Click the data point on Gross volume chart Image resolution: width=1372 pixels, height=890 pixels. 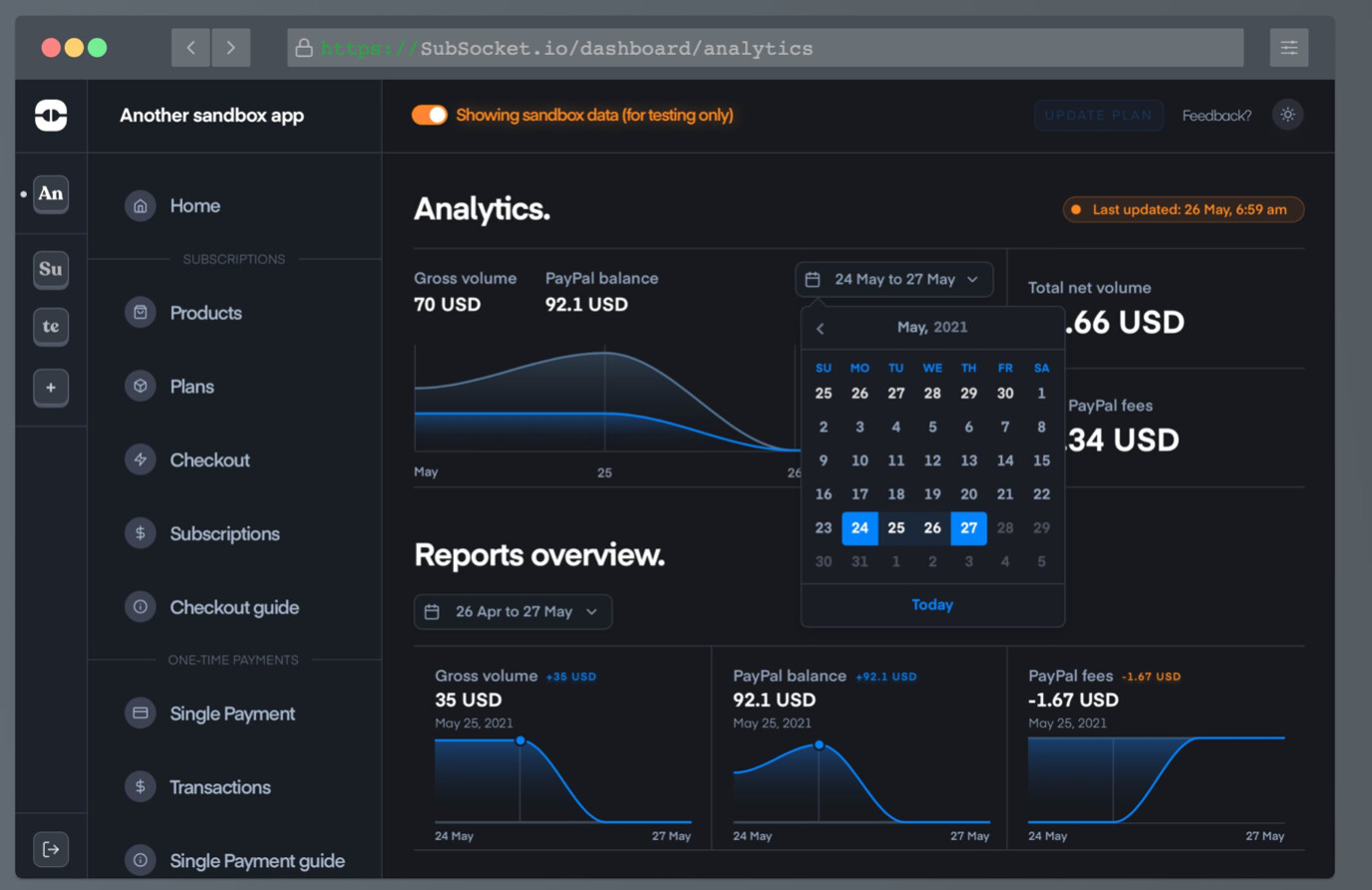(520, 741)
